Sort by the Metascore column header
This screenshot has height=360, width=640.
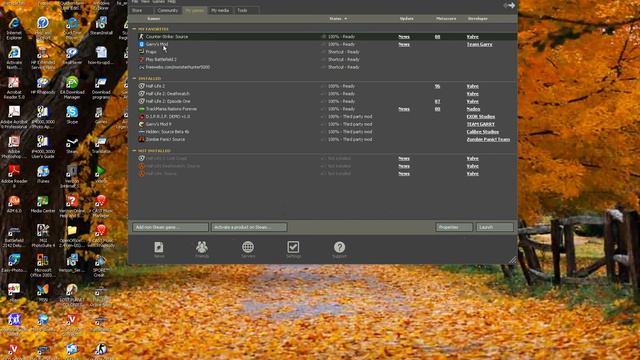(x=446, y=19)
